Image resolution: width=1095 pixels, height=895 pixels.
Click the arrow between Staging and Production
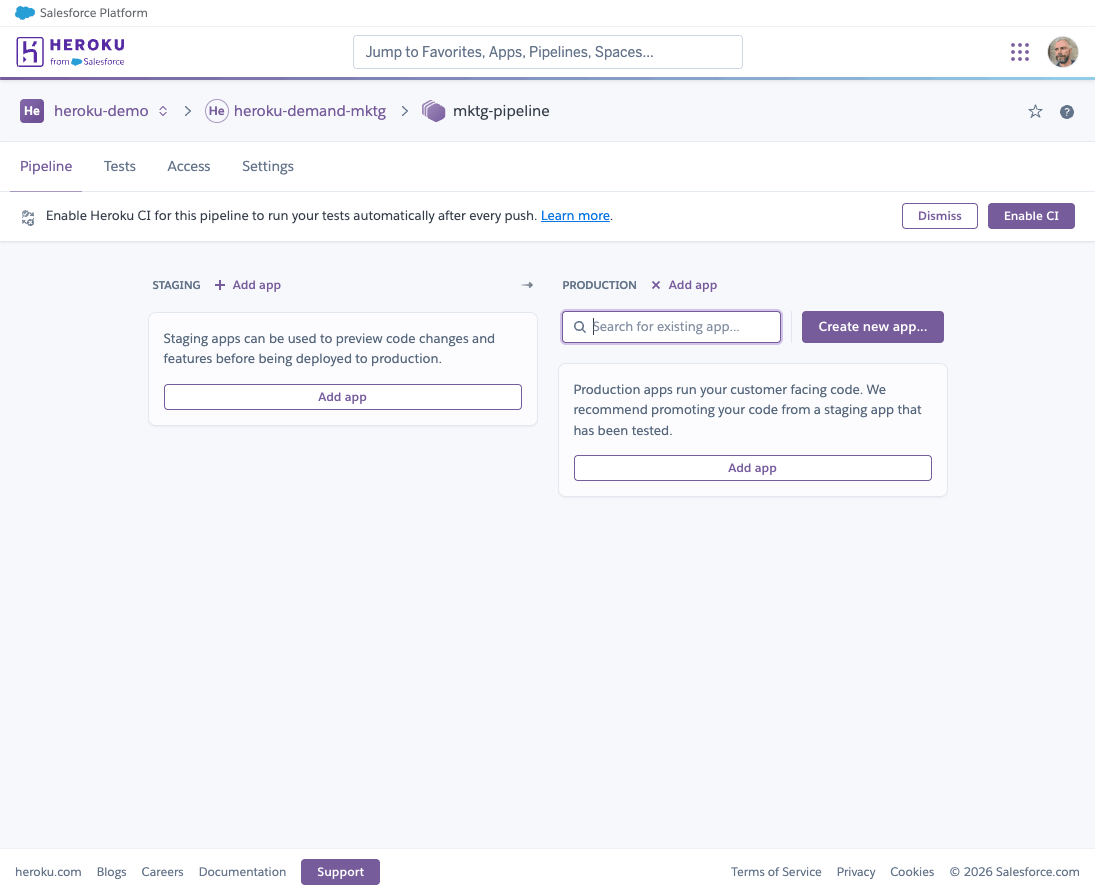(527, 285)
